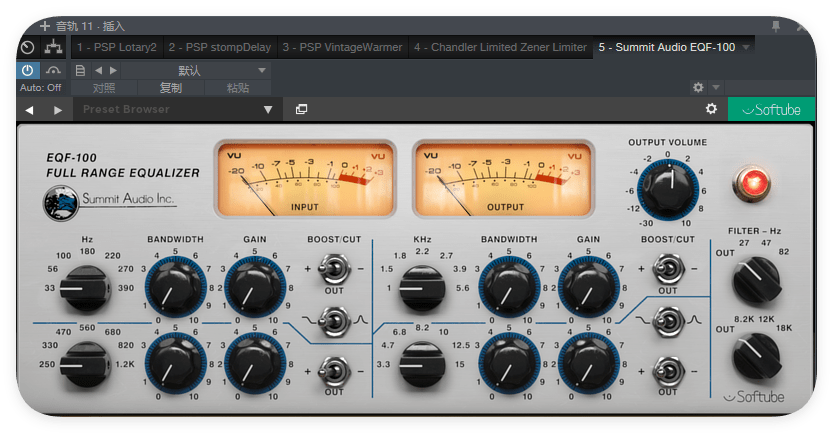Click the upper Hz band GAIN knob
Viewport: 833px width, 433px height.
pyautogui.click(x=254, y=287)
